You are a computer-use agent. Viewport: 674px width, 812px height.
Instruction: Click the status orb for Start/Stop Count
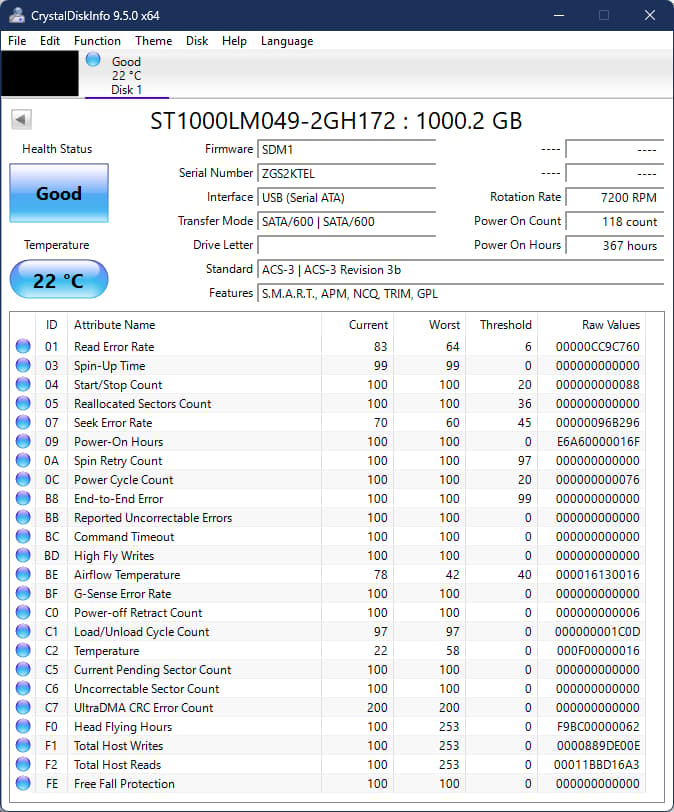click(x=23, y=384)
